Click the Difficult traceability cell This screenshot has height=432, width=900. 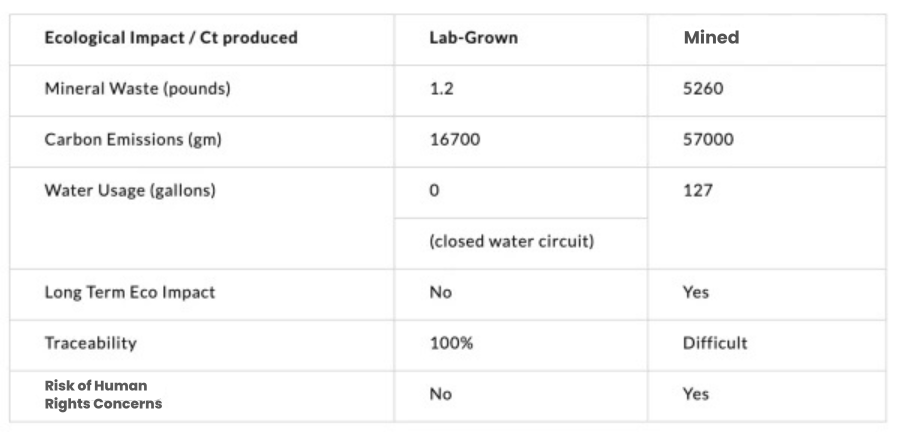pos(715,343)
